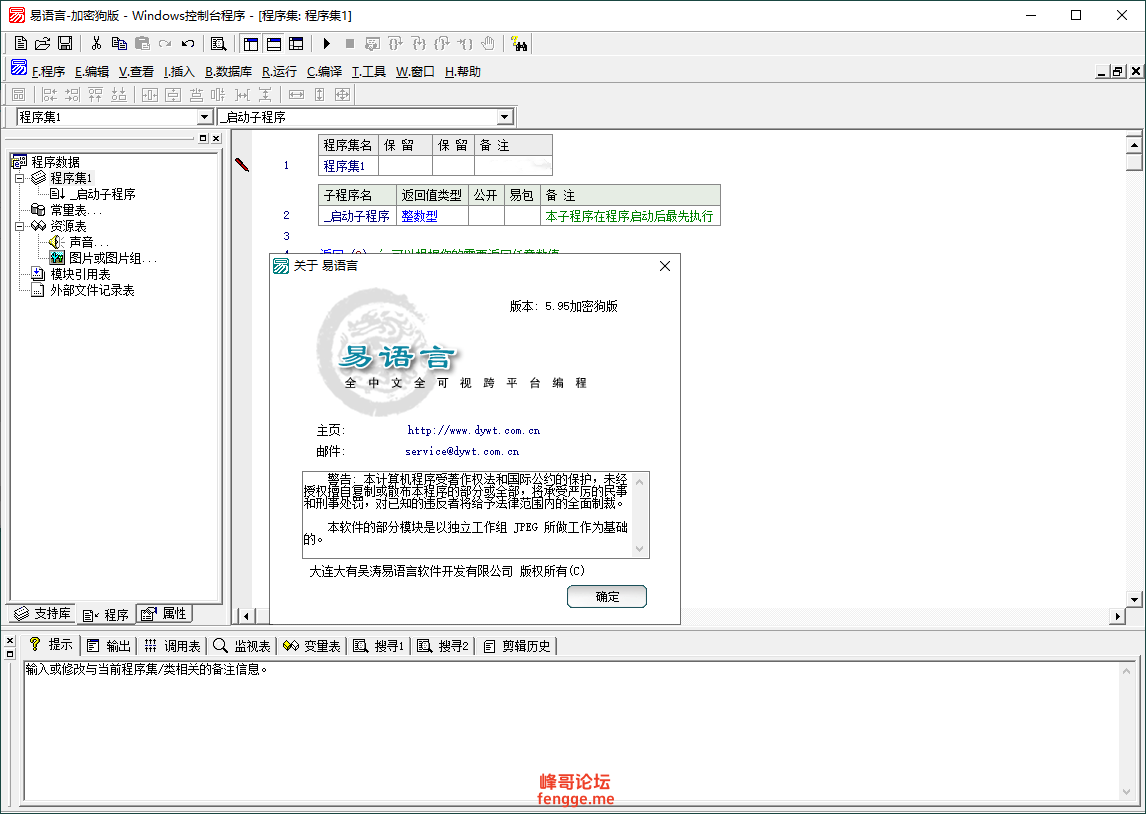This screenshot has width=1146, height=814.
Task: Float the left work panel
Action: click(203, 138)
